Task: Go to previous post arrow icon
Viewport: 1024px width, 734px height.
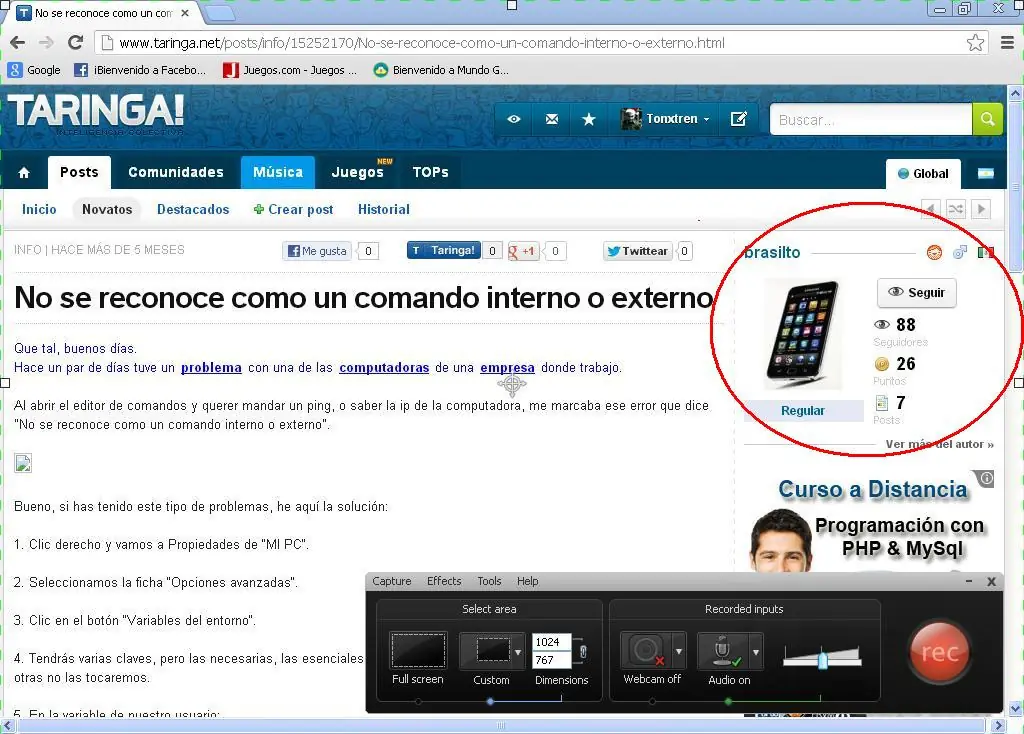Action: (931, 210)
